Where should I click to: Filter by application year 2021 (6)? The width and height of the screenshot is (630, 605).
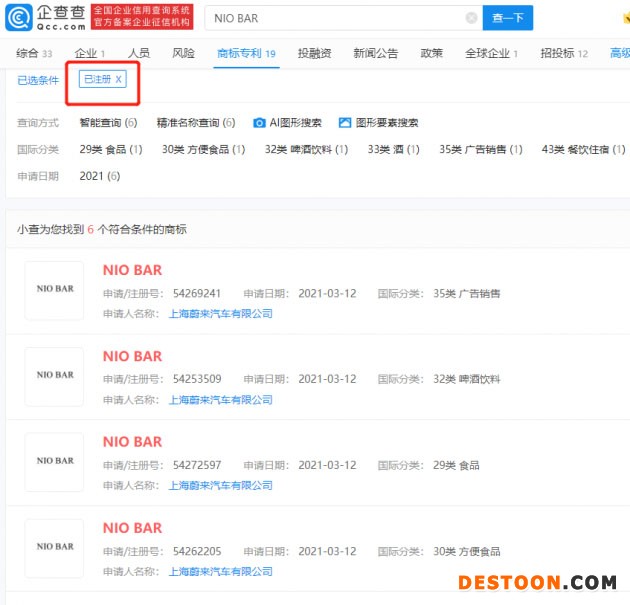click(x=100, y=176)
